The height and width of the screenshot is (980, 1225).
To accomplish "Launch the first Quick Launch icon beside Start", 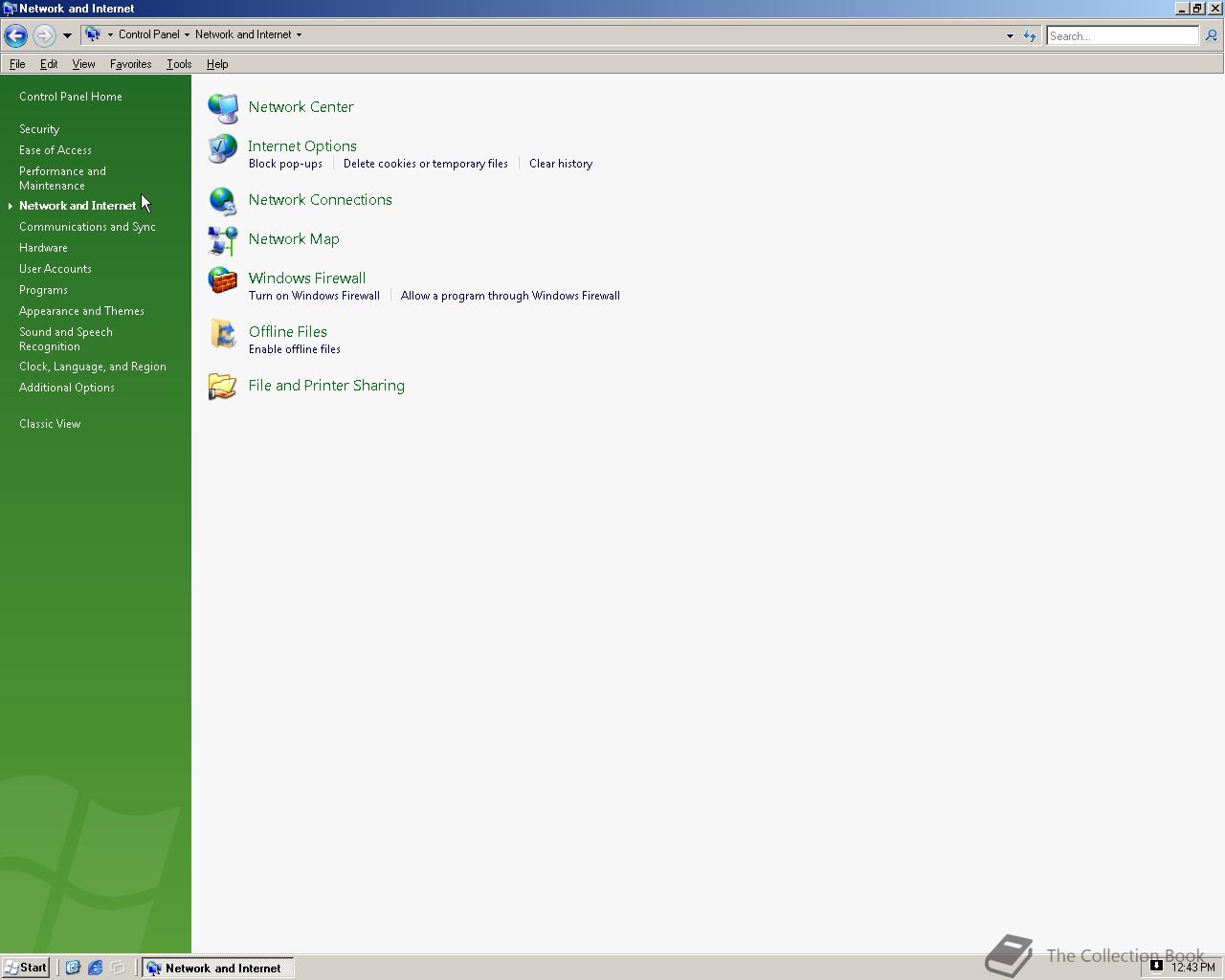I will (x=73, y=968).
